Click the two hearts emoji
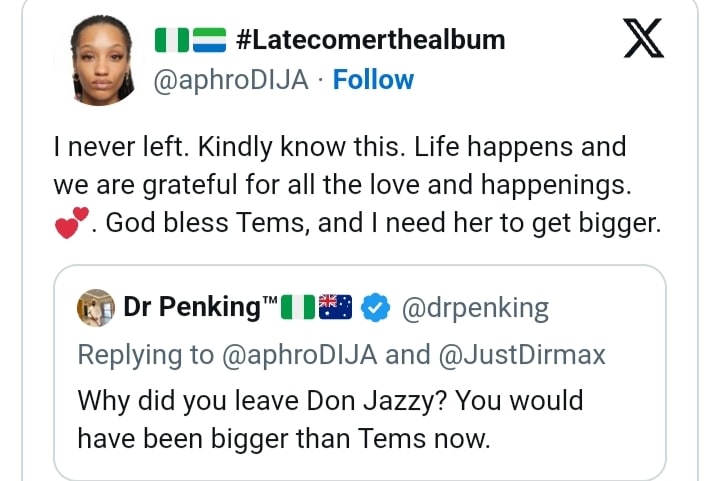The image size is (720, 481). pyautogui.click(x=72, y=222)
